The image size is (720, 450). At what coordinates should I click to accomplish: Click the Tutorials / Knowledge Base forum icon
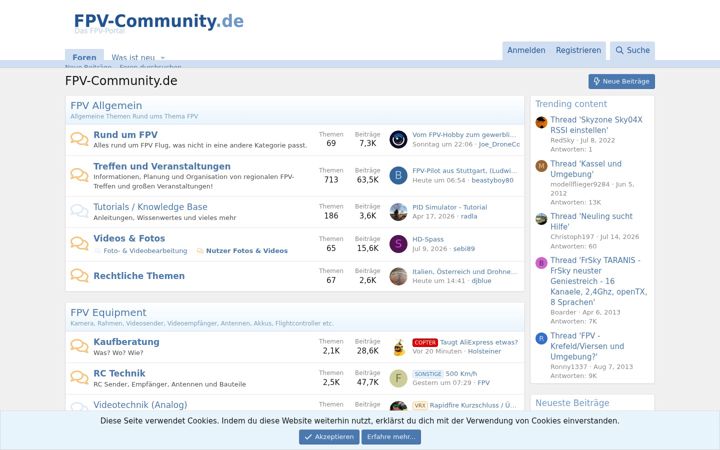click(x=79, y=211)
